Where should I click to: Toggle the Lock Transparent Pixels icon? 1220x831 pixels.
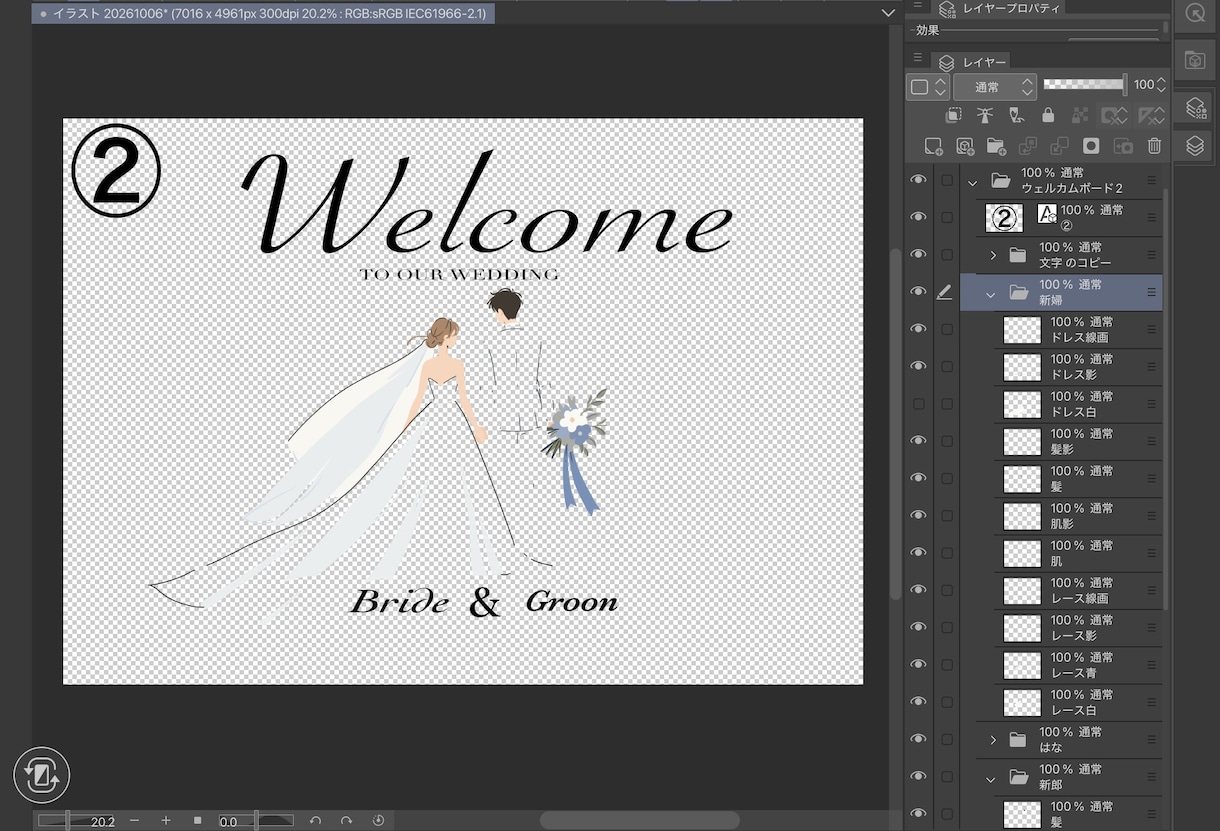coord(1080,116)
